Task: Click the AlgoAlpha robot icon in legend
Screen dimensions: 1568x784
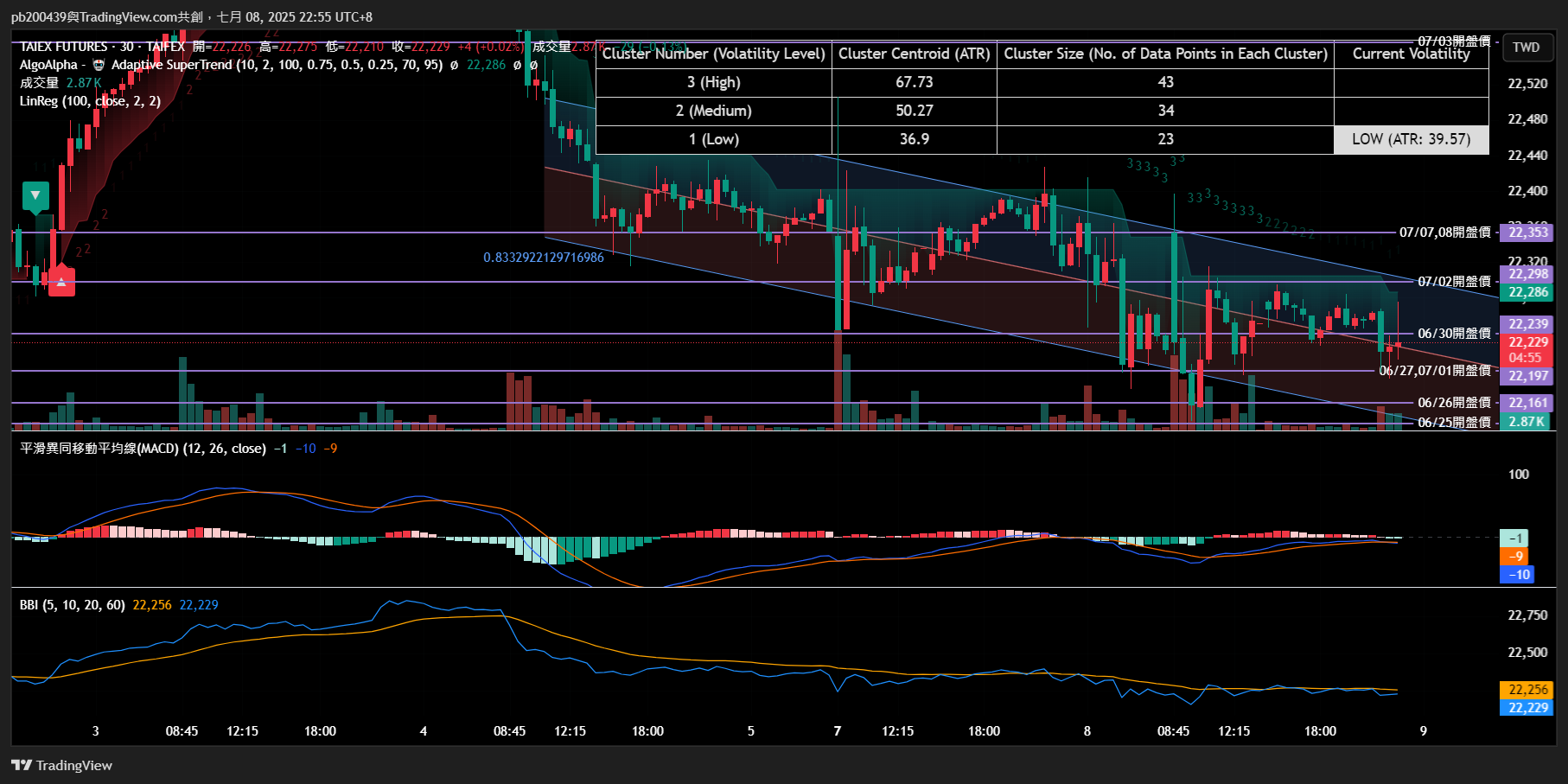Action: point(99,65)
